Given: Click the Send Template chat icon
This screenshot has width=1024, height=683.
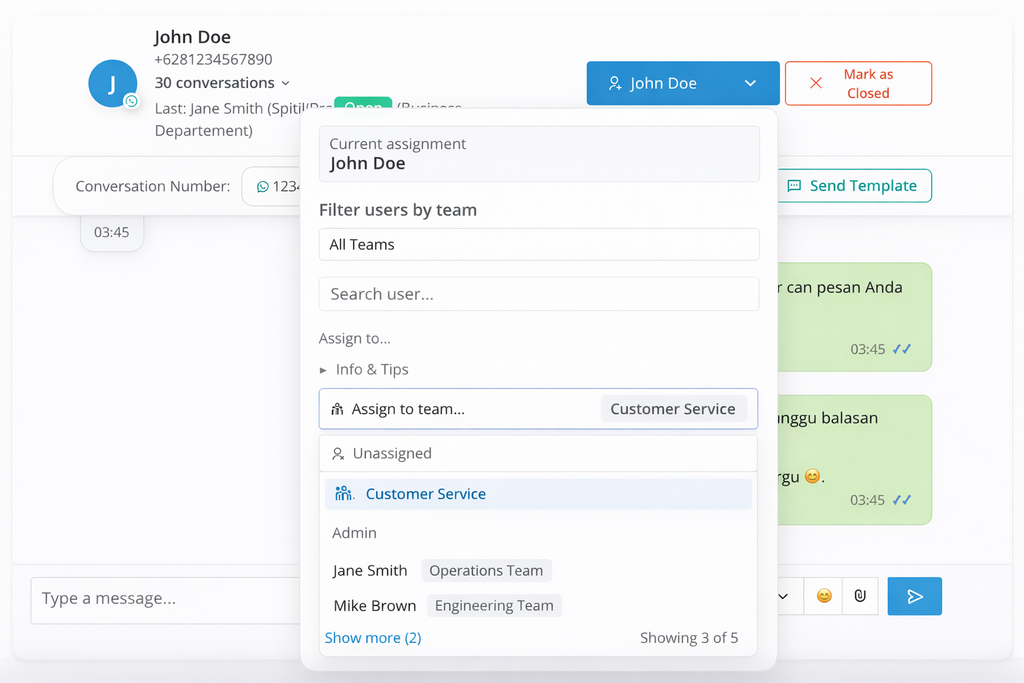Looking at the screenshot, I should click(x=794, y=186).
